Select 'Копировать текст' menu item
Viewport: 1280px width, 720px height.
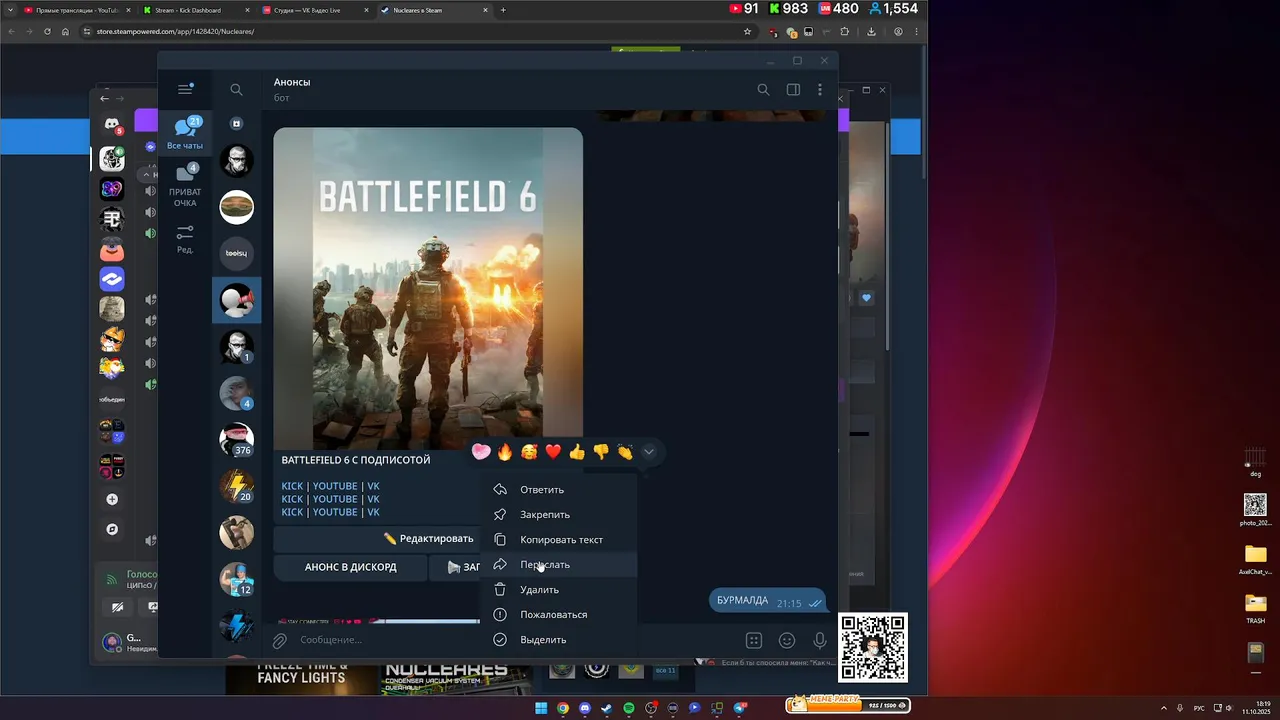click(x=558, y=540)
